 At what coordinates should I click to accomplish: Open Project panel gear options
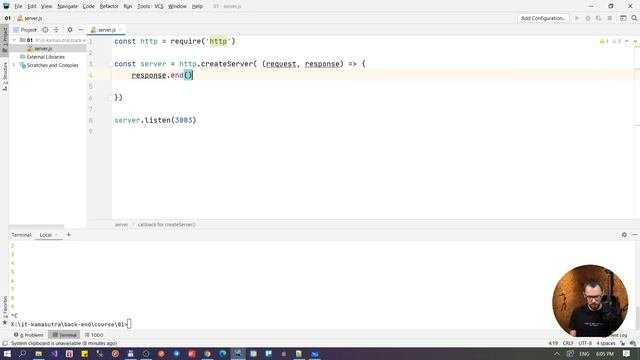pos(70,30)
